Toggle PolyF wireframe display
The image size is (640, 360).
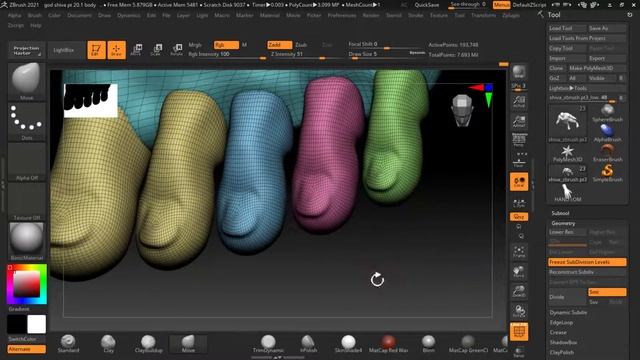click(519, 331)
